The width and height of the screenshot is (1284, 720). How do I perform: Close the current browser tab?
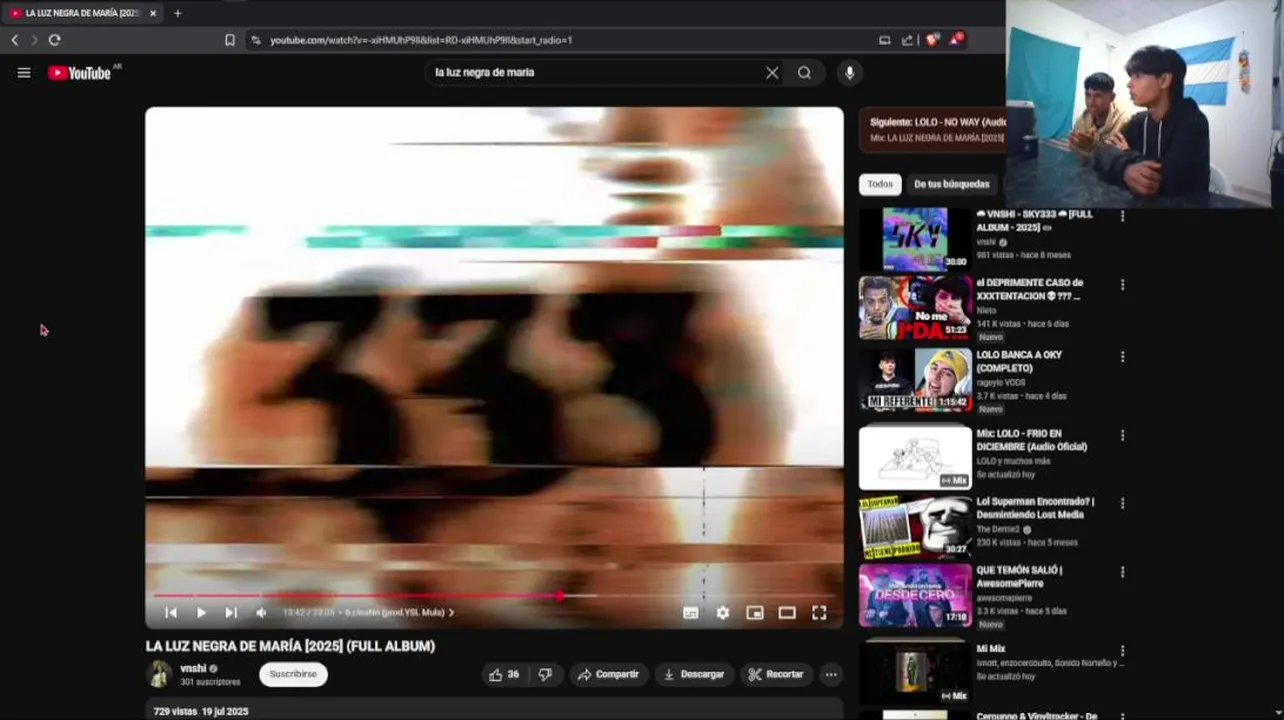pos(153,13)
